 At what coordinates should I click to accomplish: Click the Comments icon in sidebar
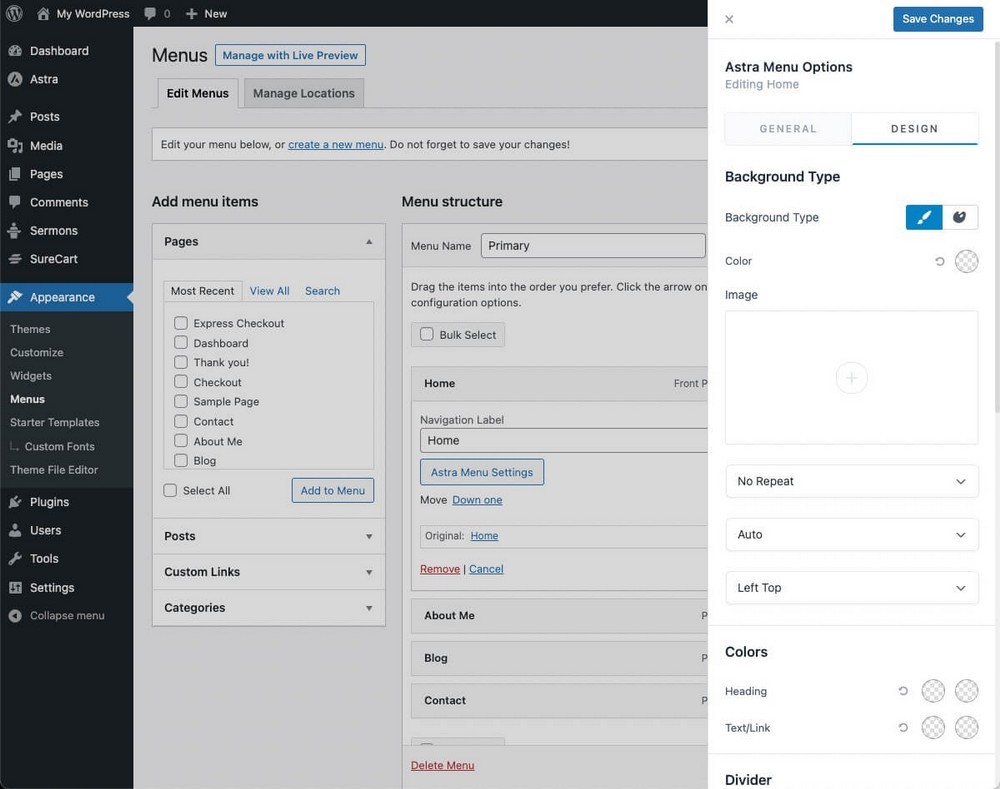pyautogui.click(x=15, y=202)
